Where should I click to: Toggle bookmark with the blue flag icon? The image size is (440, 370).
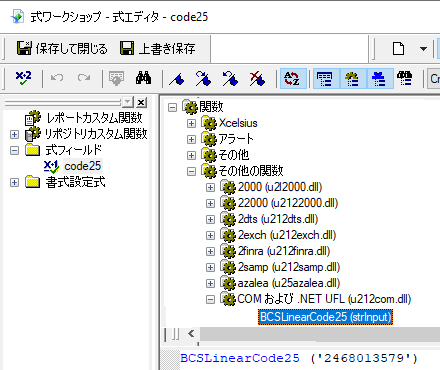click(x=177, y=79)
